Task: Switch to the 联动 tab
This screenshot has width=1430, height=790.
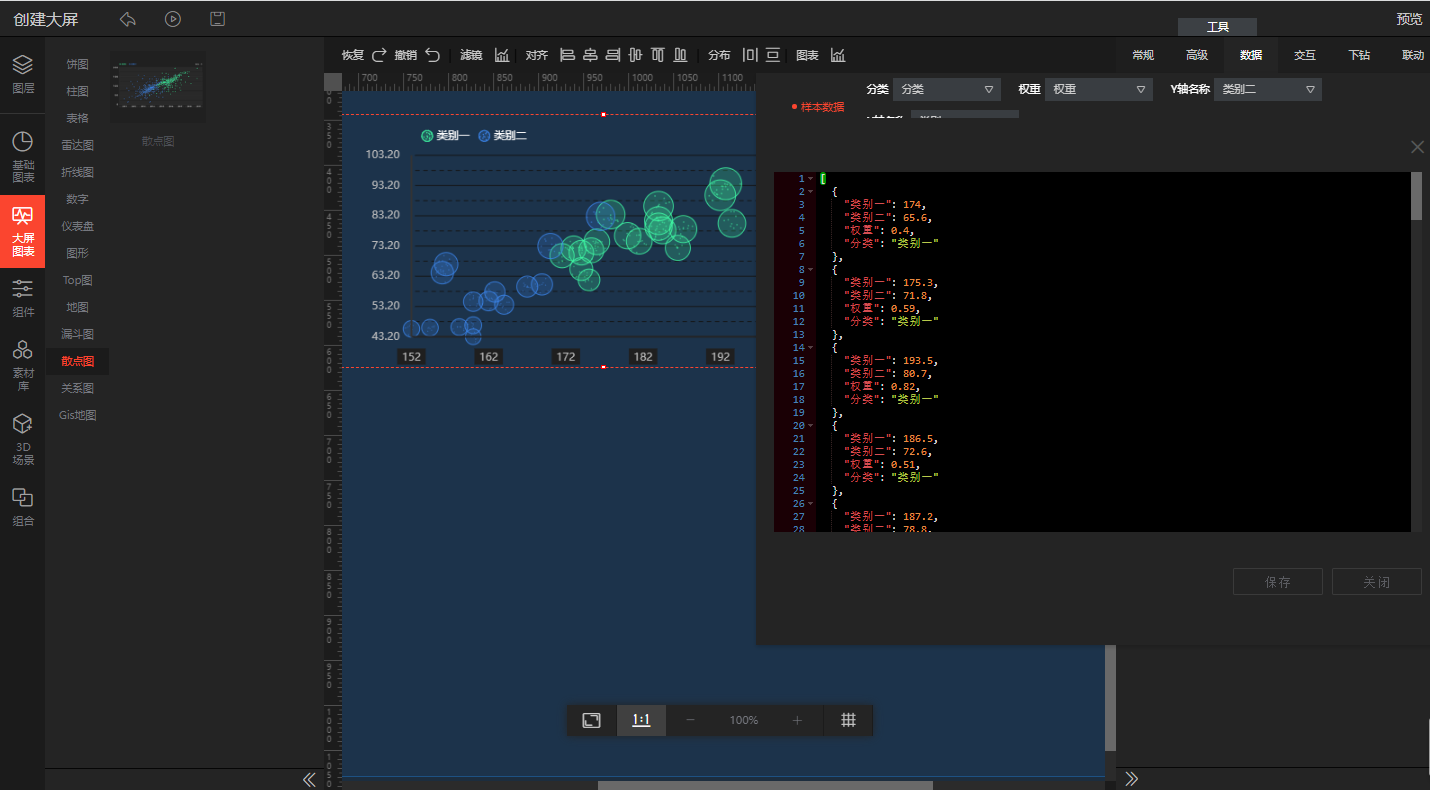Action: point(1413,55)
